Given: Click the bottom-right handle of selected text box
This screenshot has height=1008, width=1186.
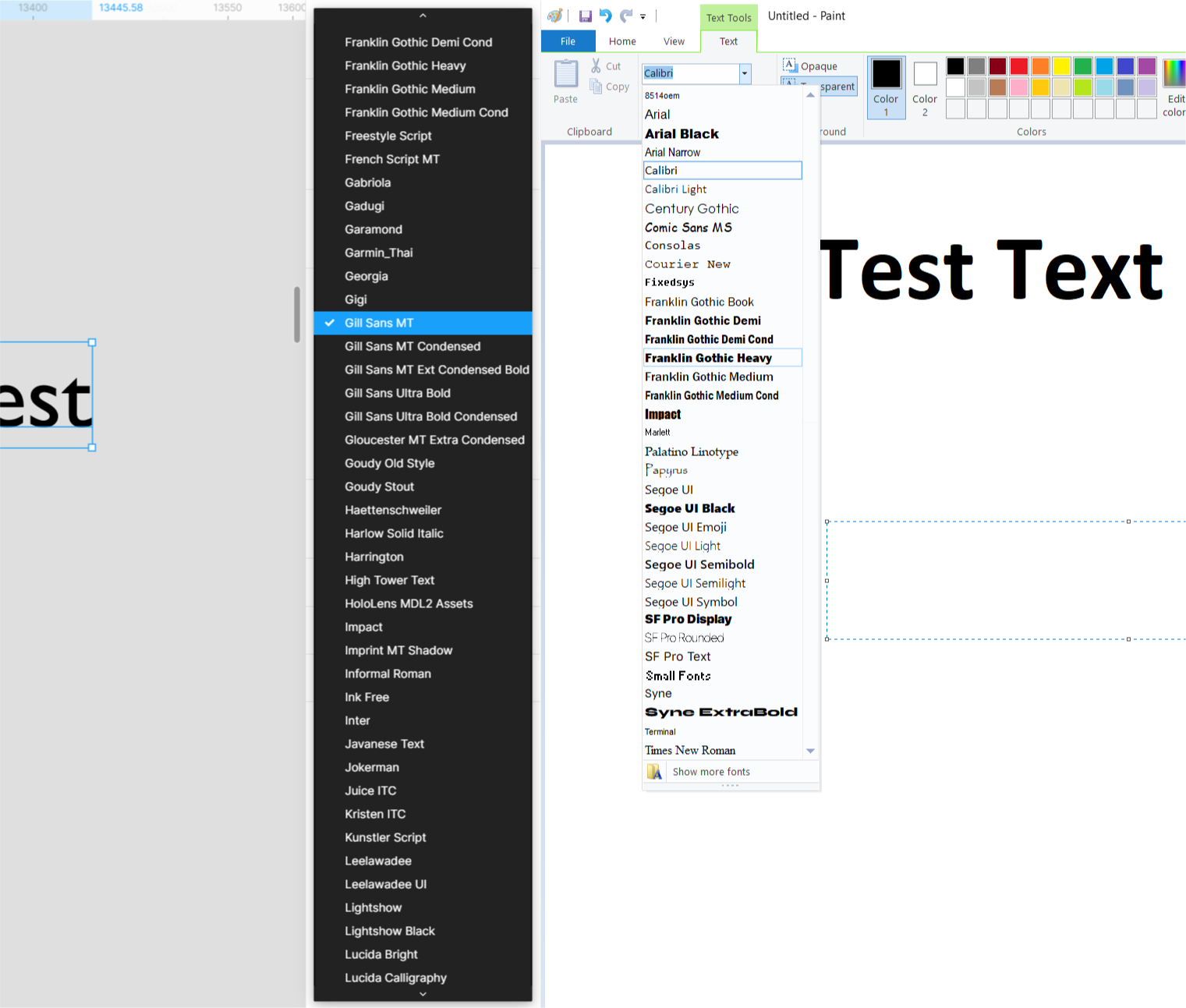Looking at the screenshot, I should pos(92,447).
